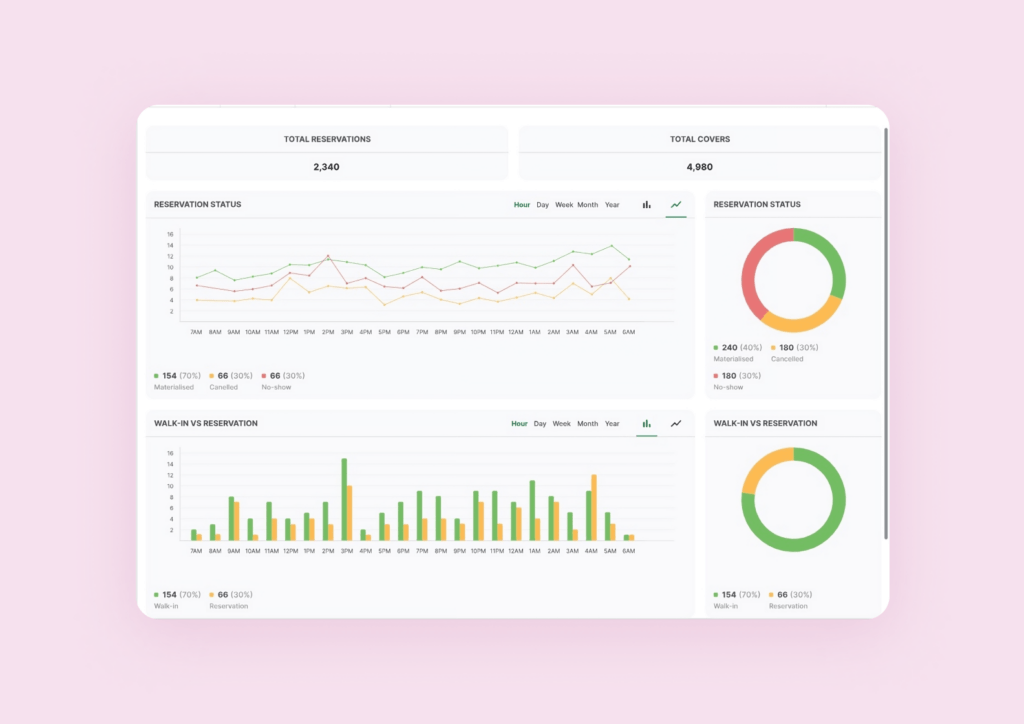Click the green Walk-in legend dot
The width and height of the screenshot is (1024, 724).
[x=157, y=593]
